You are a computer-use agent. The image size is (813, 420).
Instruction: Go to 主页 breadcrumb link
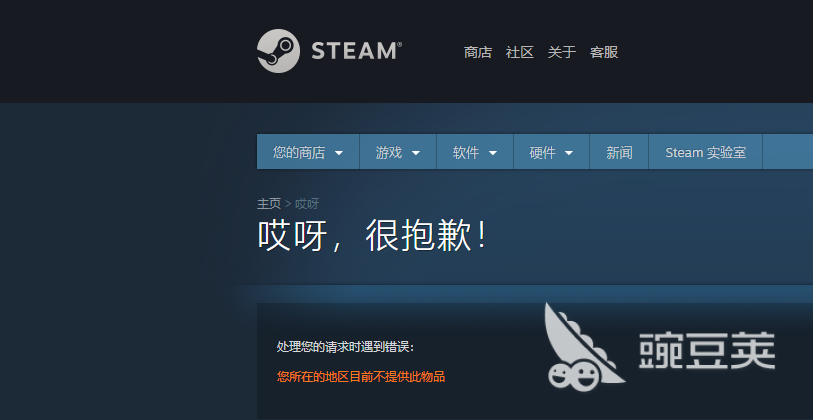269,204
